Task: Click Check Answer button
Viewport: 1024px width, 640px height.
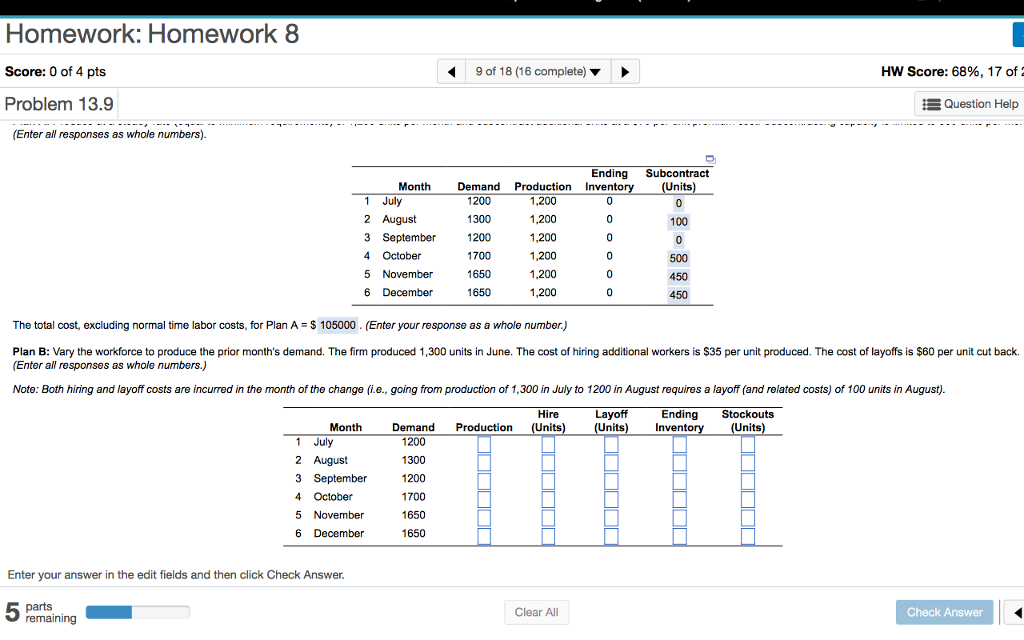Action: coord(944,613)
